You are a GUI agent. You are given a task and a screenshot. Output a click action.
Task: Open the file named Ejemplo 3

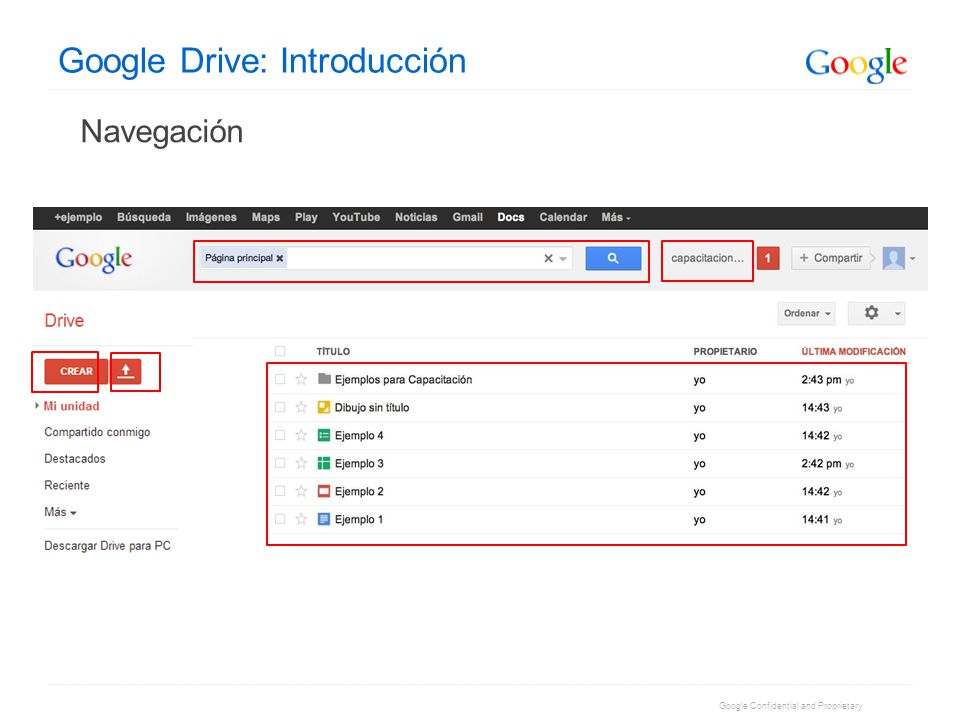click(359, 463)
